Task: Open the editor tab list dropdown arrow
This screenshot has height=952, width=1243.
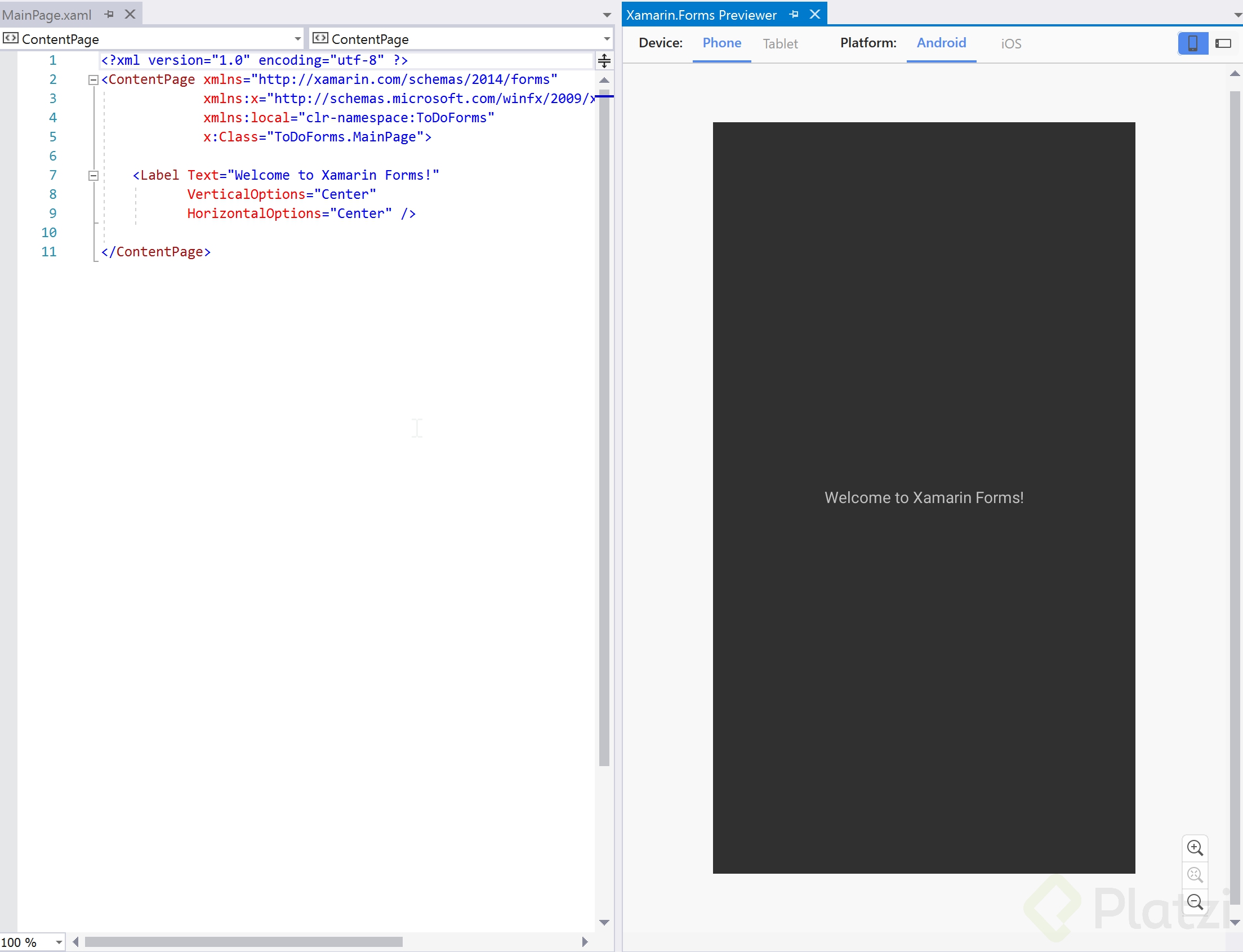Action: 607,15
